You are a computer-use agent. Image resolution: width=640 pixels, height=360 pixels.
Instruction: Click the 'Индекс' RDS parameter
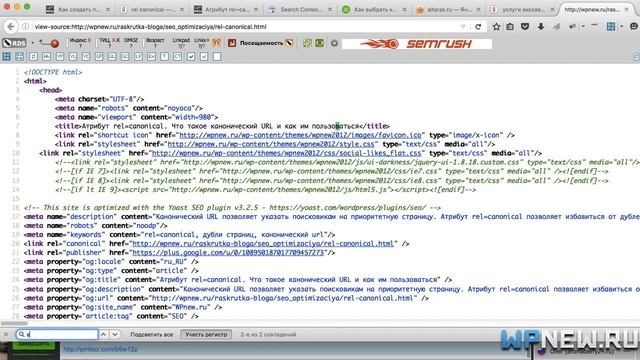click(x=80, y=42)
